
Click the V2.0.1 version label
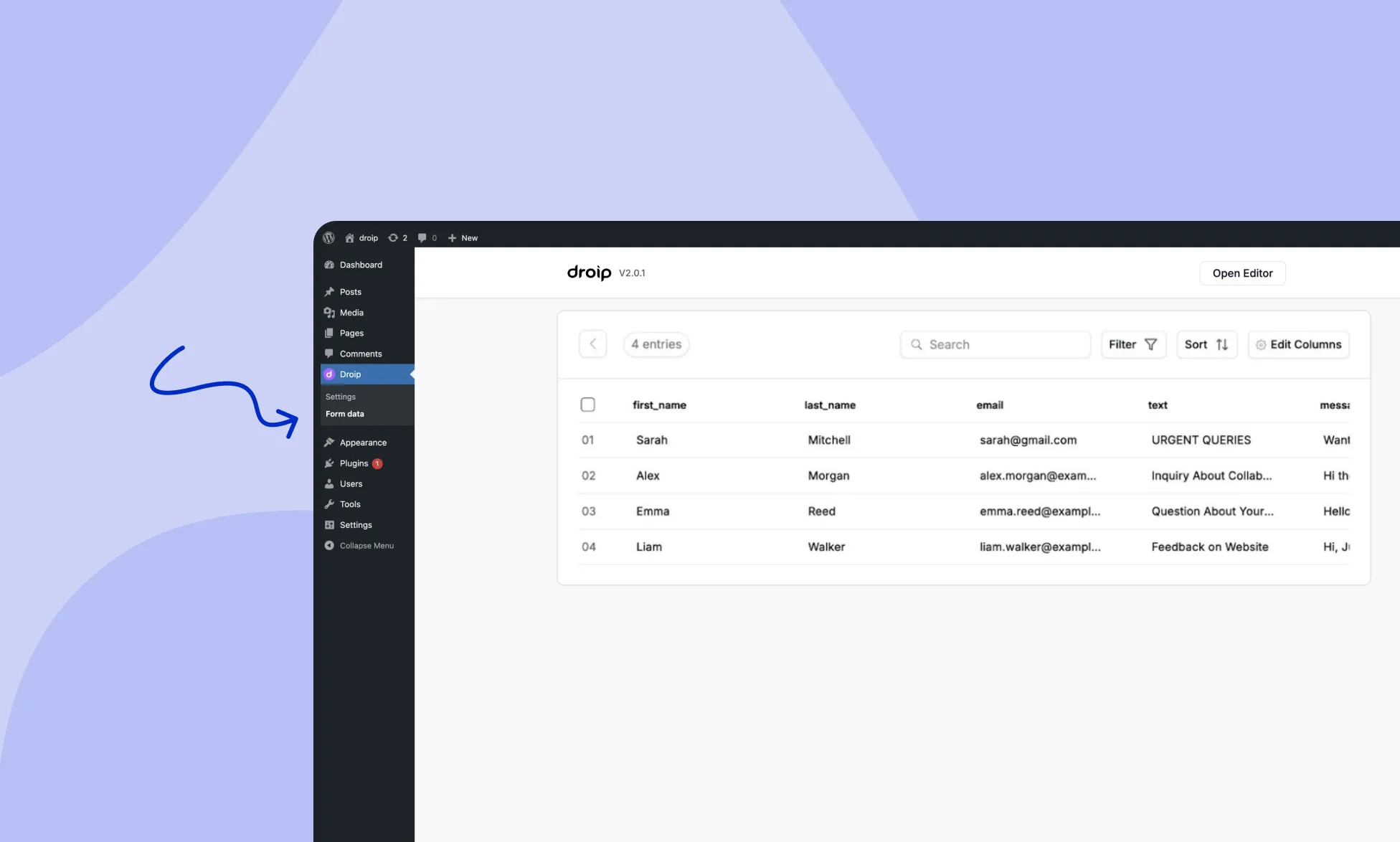click(632, 273)
